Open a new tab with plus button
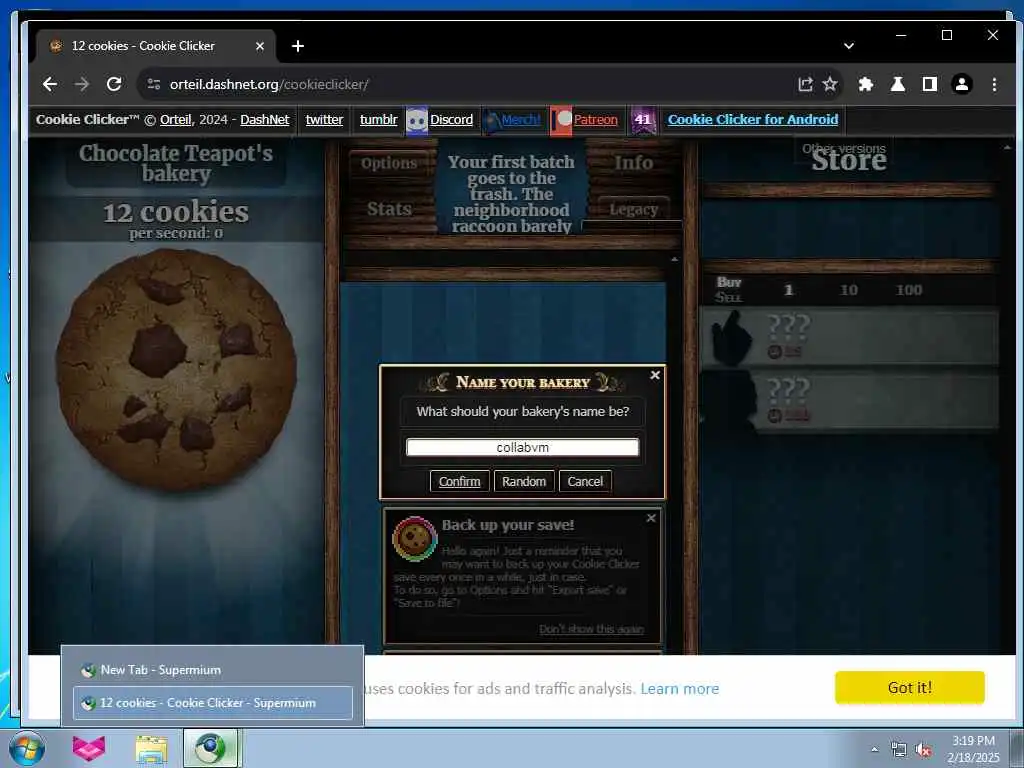Viewport: 1024px width, 768px height. tap(298, 46)
